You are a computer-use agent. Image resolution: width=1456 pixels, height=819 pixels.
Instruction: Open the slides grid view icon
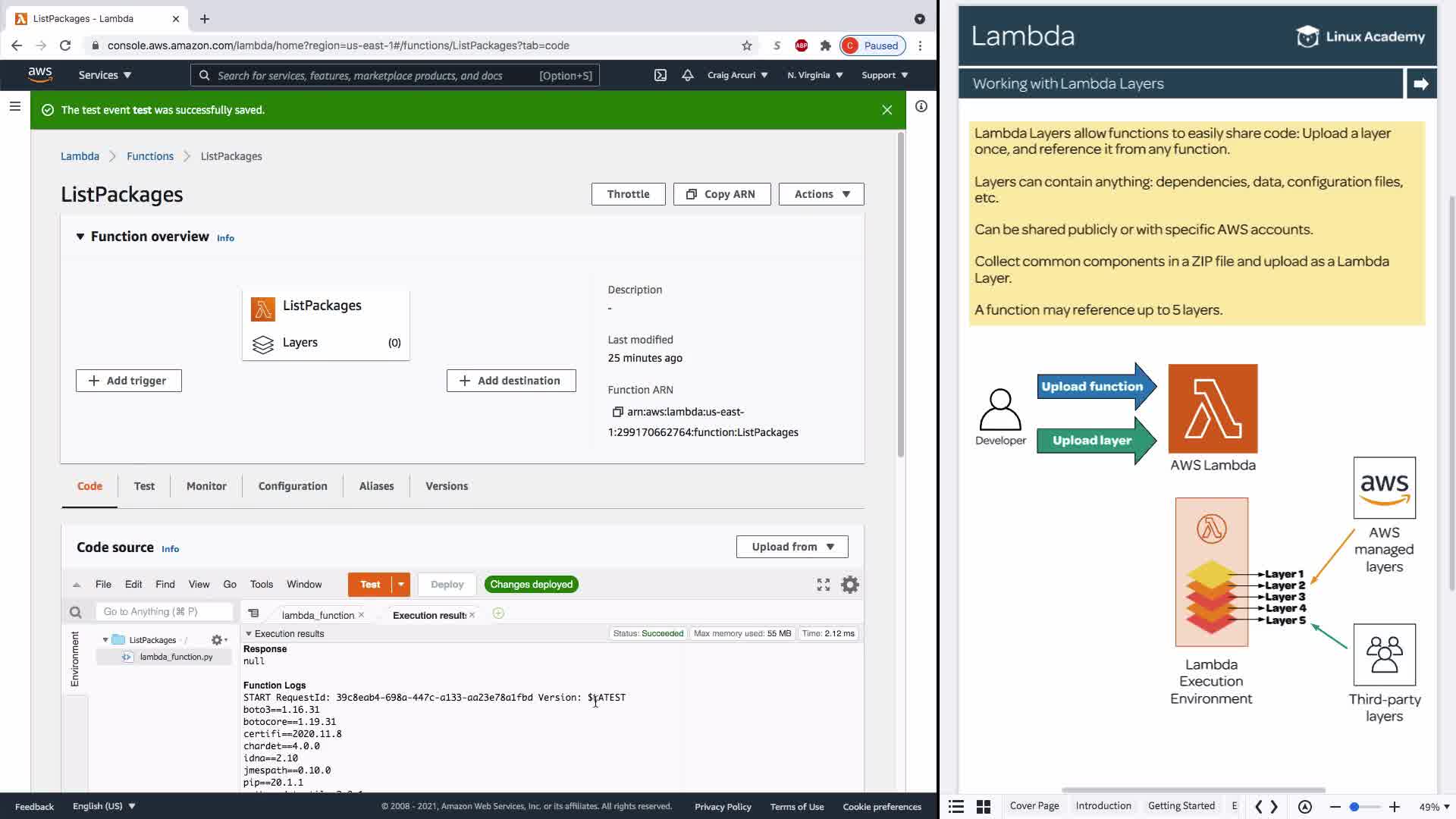click(x=984, y=807)
